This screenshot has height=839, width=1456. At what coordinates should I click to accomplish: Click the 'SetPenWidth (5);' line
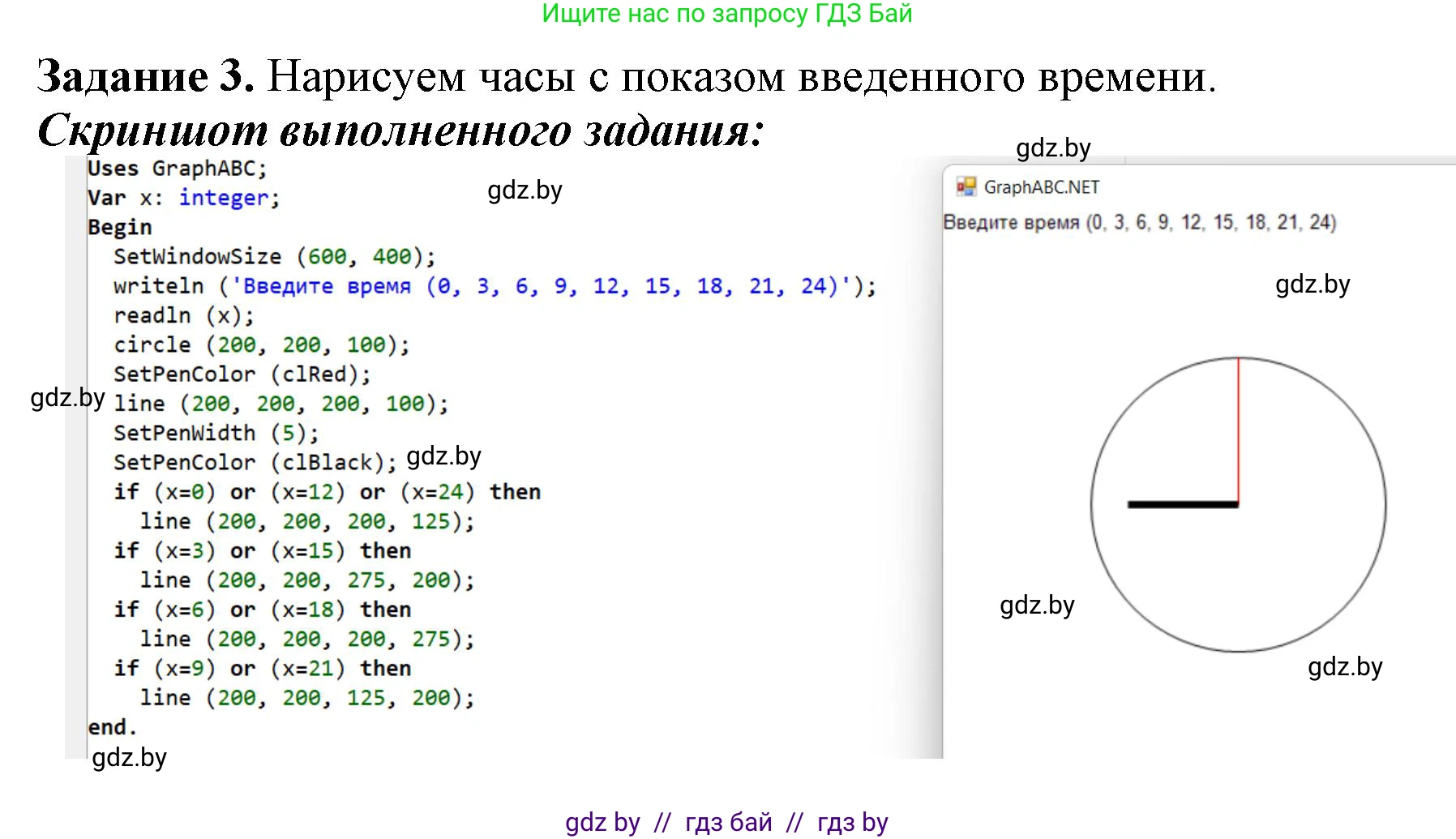point(216,433)
